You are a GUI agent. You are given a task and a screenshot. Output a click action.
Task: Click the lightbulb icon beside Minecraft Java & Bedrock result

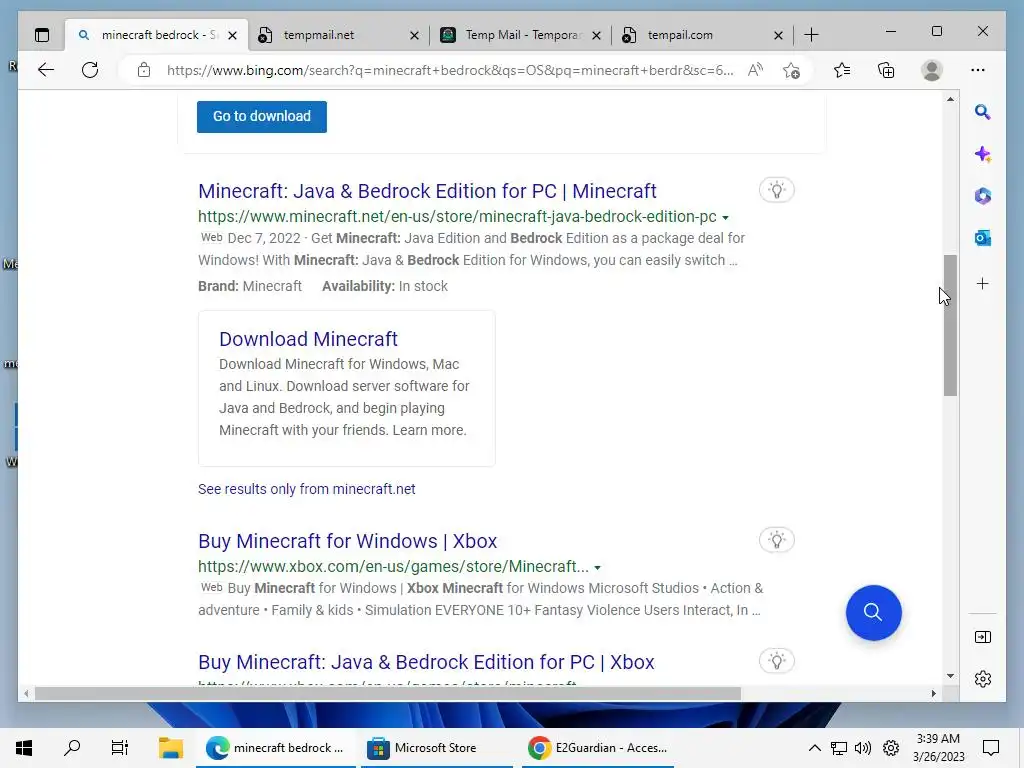coord(776,191)
